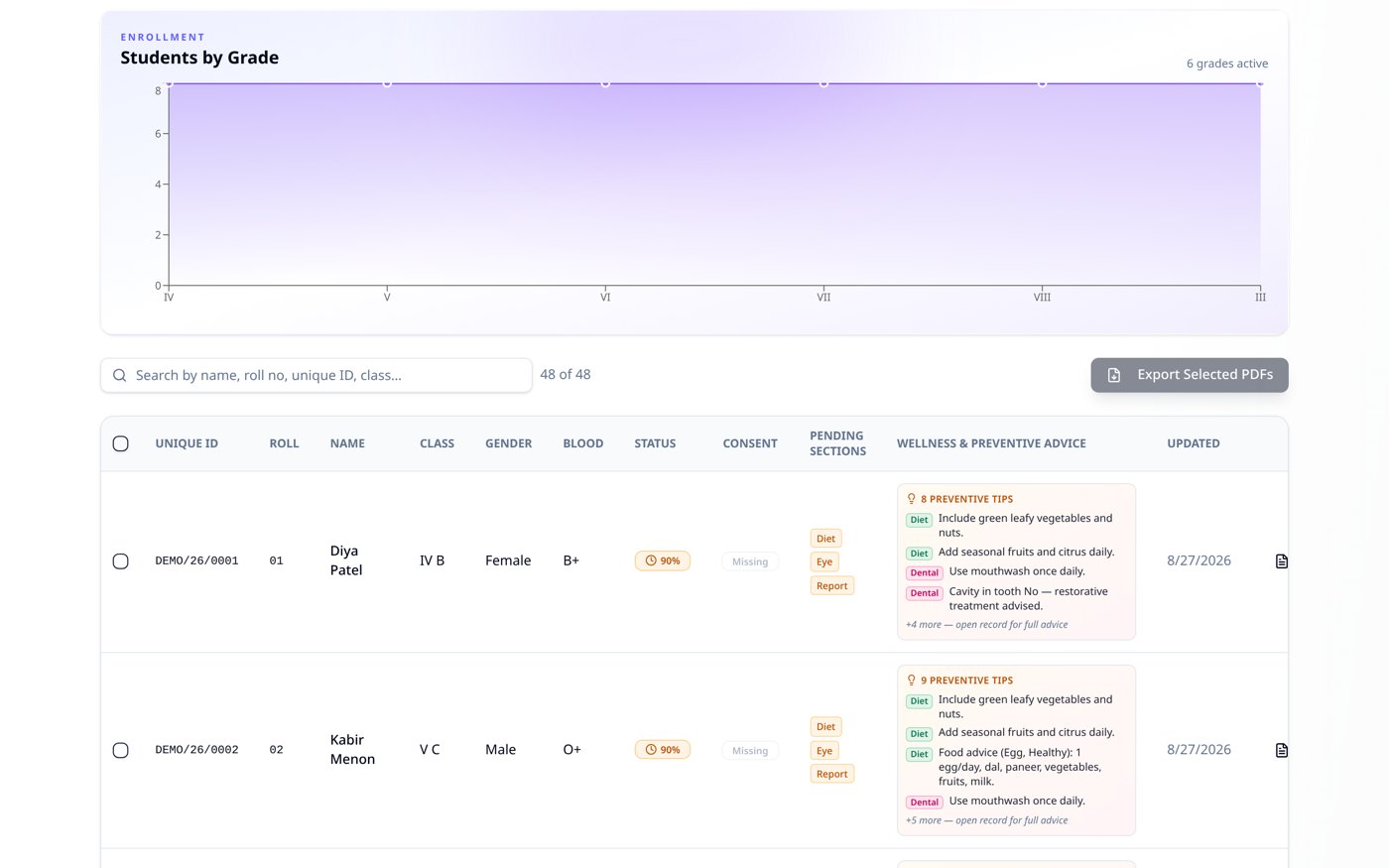1389x868 pixels.
Task: Click the grade VI data point on the chart
Action: click(x=605, y=83)
